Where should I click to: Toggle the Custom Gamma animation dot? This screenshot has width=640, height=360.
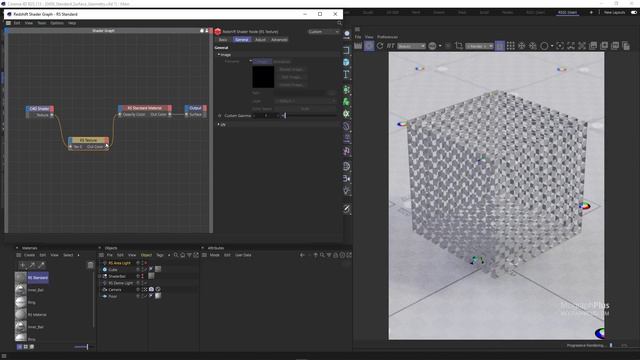[220, 116]
